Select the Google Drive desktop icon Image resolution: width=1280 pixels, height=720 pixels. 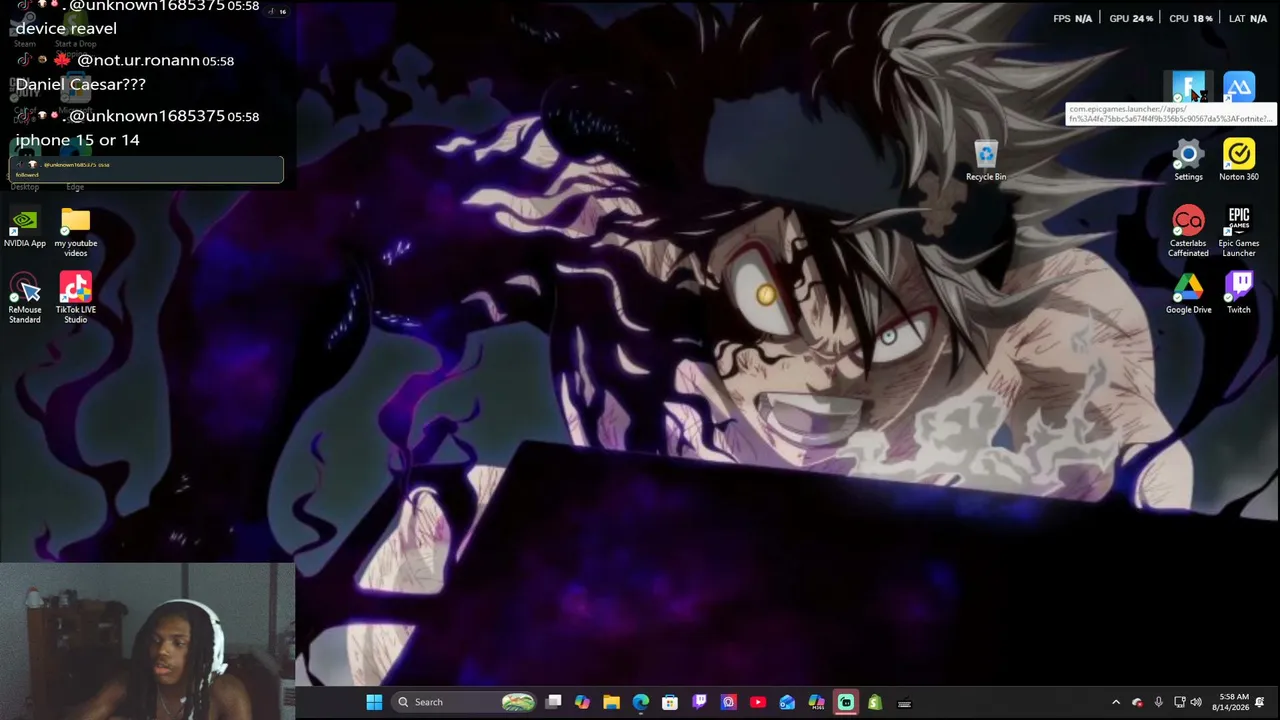pos(1188,293)
